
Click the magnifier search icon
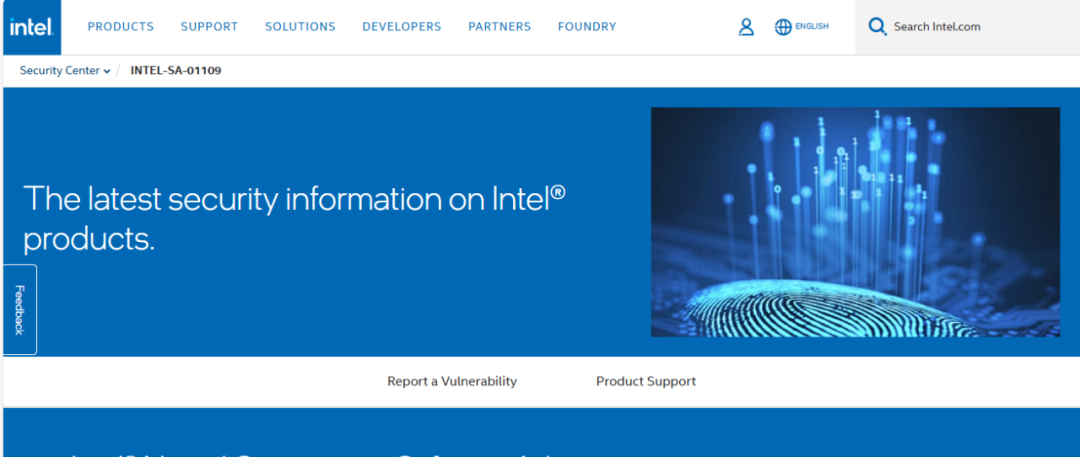pyautogui.click(x=877, y=27)
